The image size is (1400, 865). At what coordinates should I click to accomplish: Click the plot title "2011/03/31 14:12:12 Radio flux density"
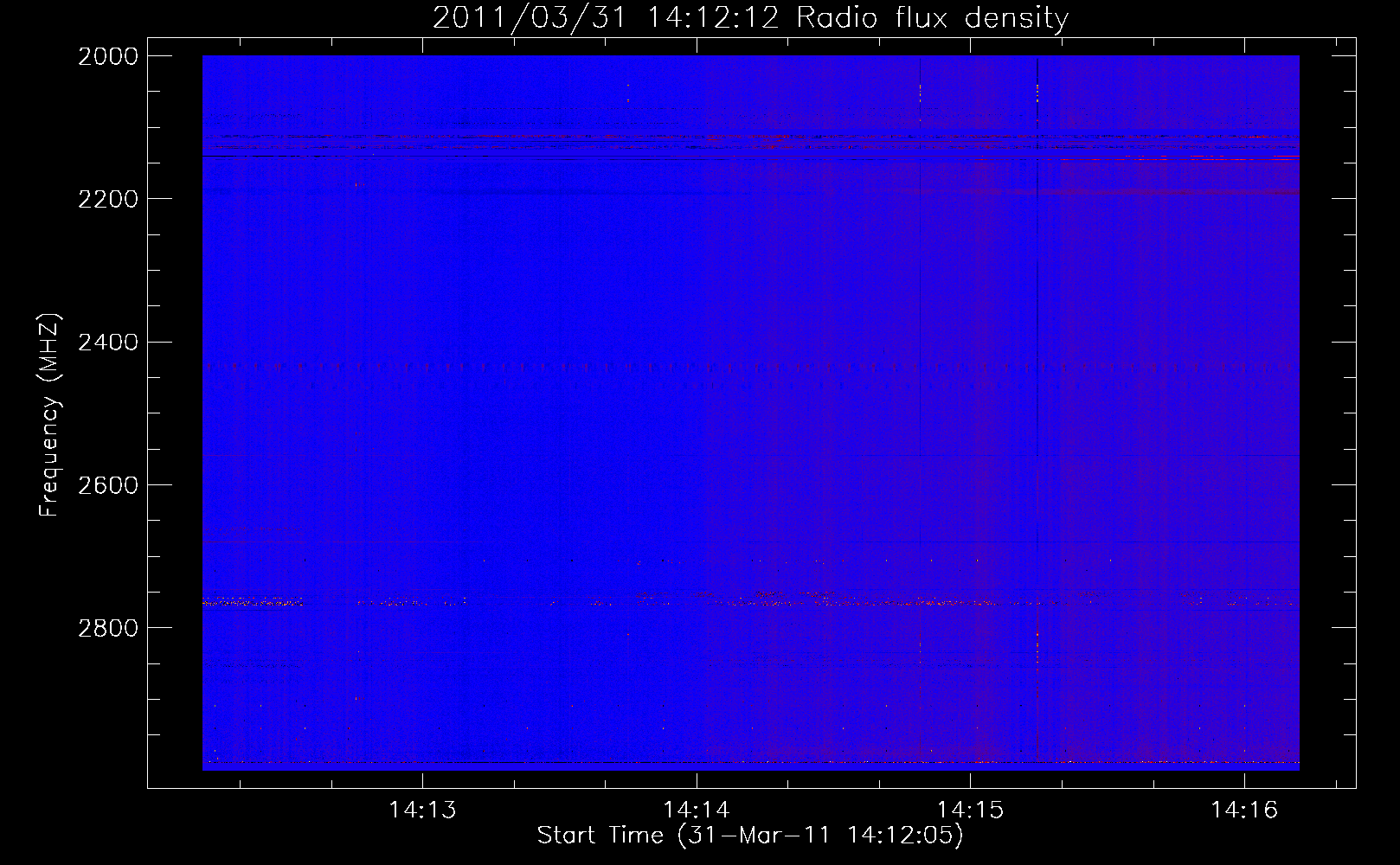pyautogui.click(x=750, y=18)
